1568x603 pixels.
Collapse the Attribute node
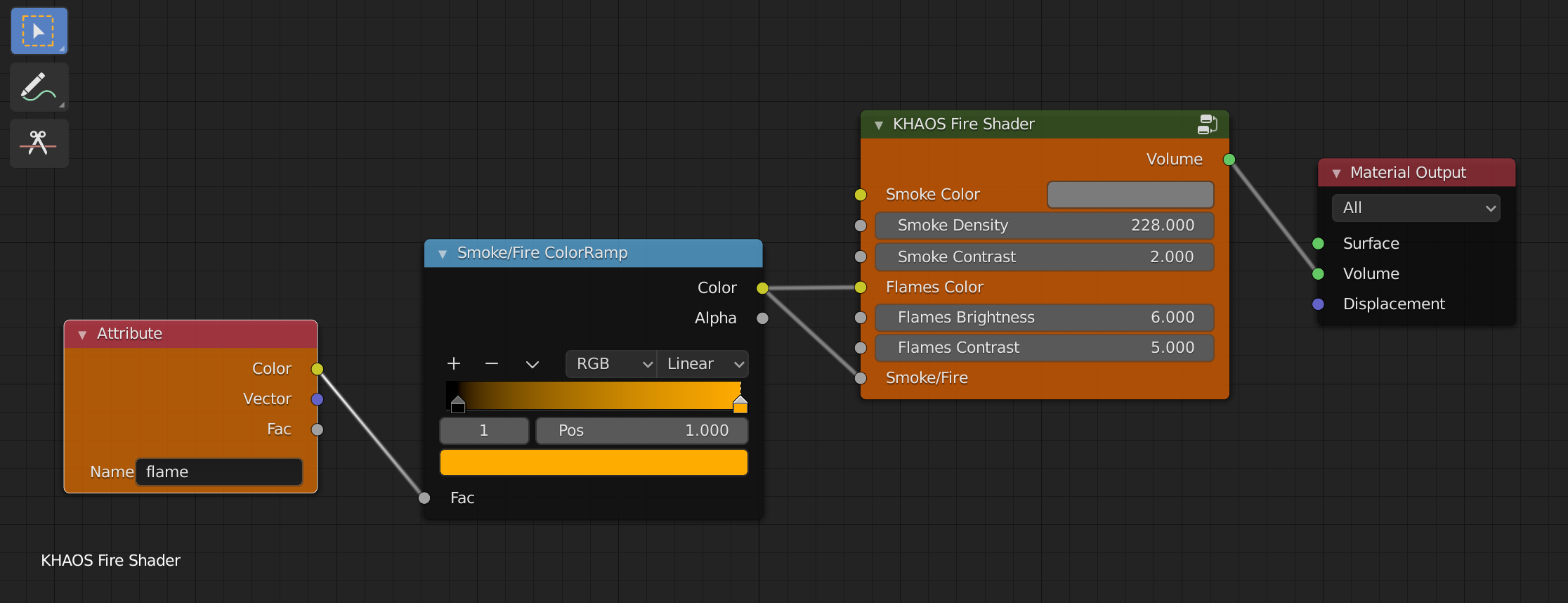tap(82, 335)
